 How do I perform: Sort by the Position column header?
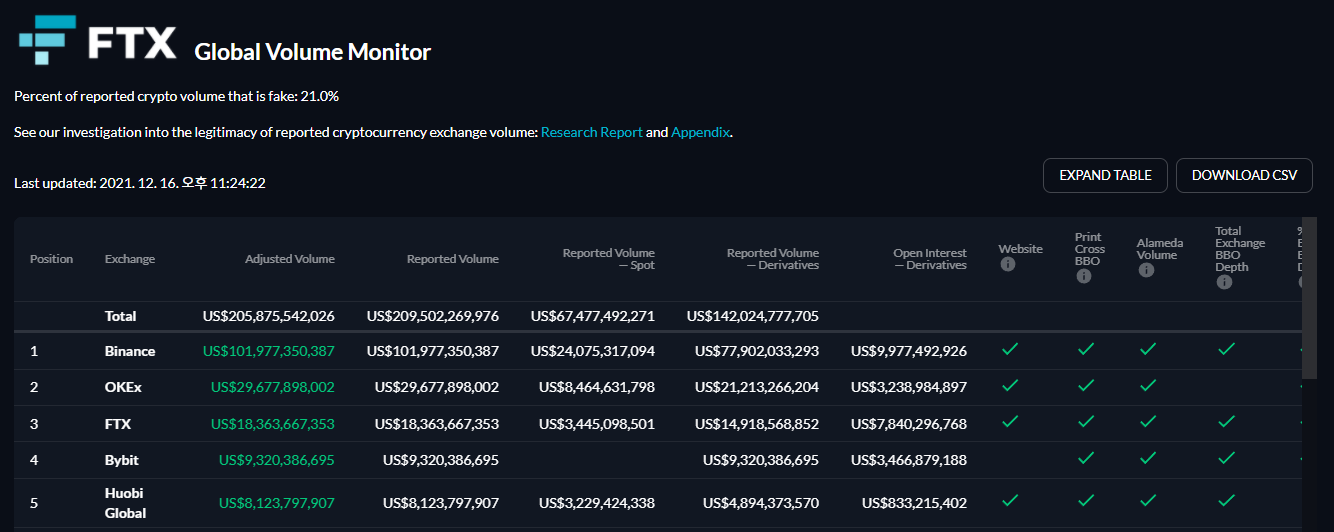tap(52, 259)
